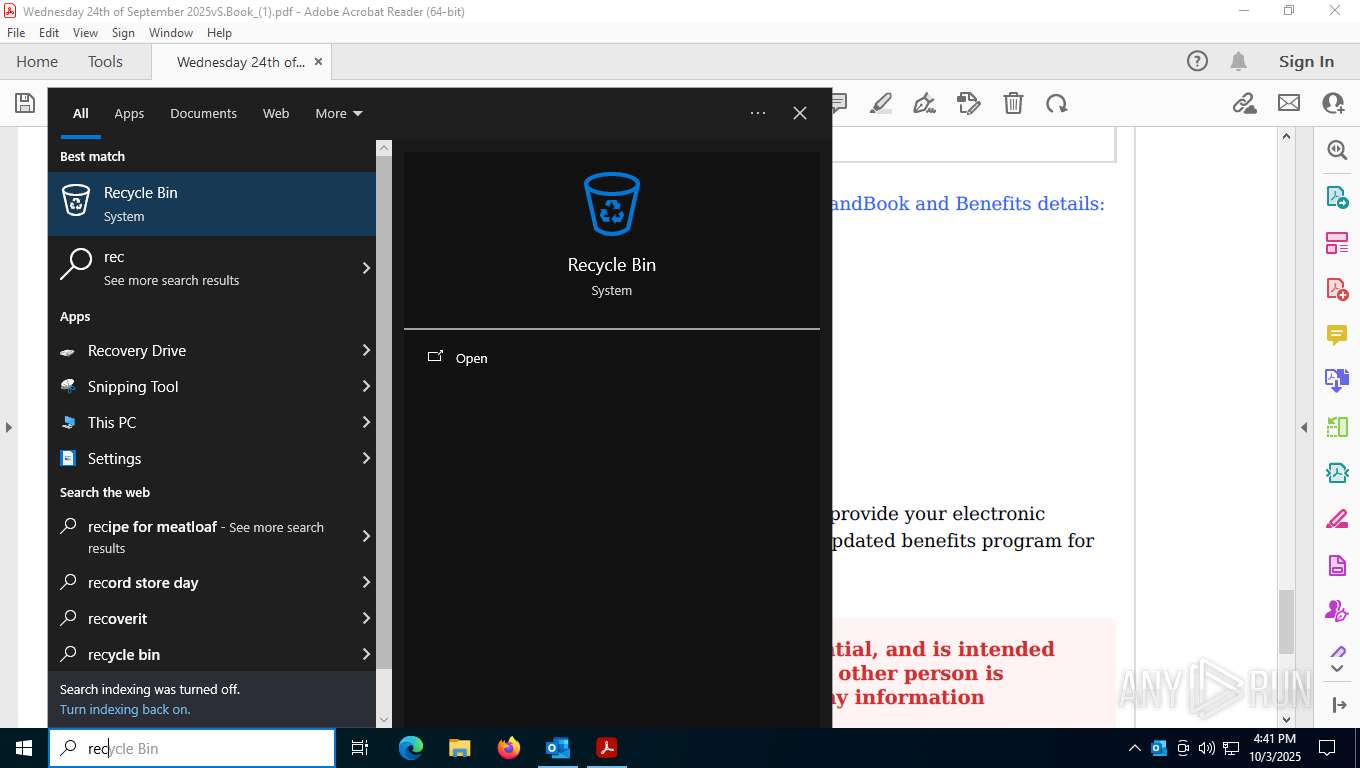Click the Windows search input box
1360x768 pixels.
tap(192, 748)
